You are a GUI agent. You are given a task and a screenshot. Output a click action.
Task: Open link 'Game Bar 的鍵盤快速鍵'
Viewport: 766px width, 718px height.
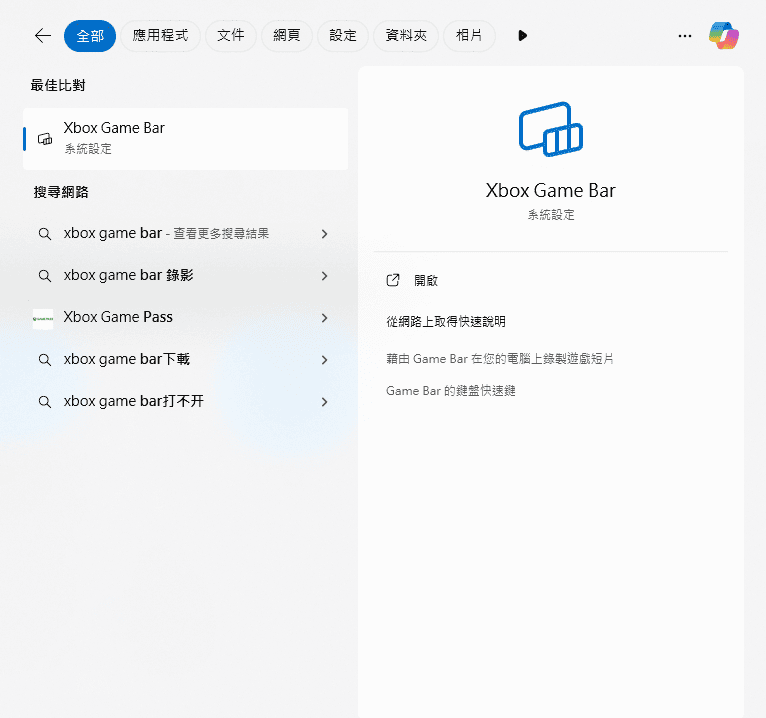(450, 391)
